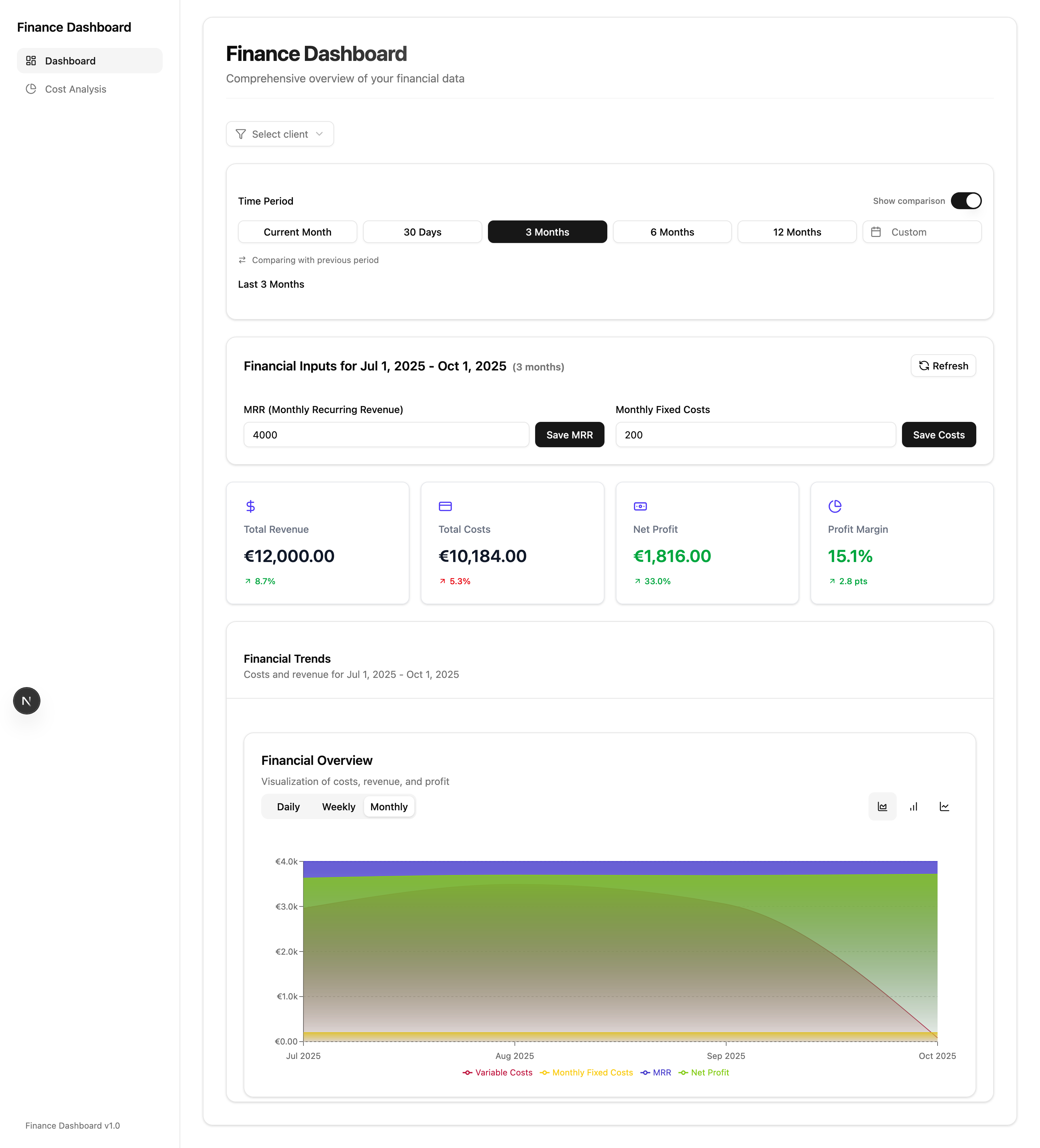Viewport: 1040px width, 1148px height.
Task: Click the Refresh icon for financial inputs
Action: click(x=925, y=366)
